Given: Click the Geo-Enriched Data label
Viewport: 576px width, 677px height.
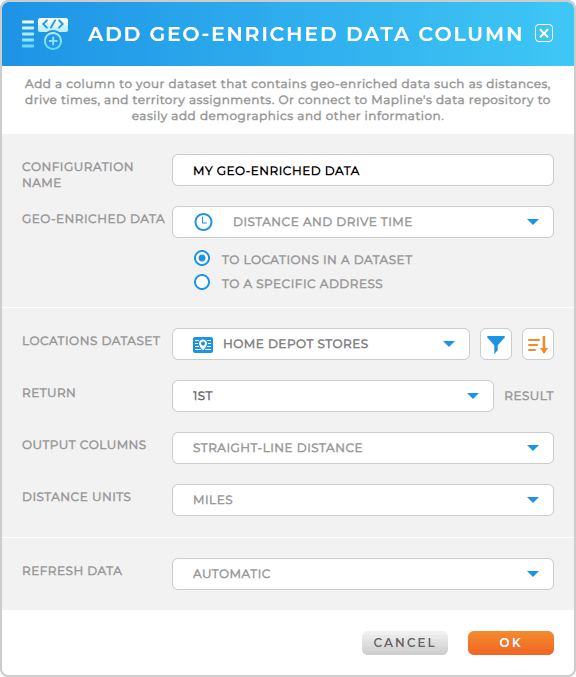Looking at the screenshot, I should (x=93, y=219).
